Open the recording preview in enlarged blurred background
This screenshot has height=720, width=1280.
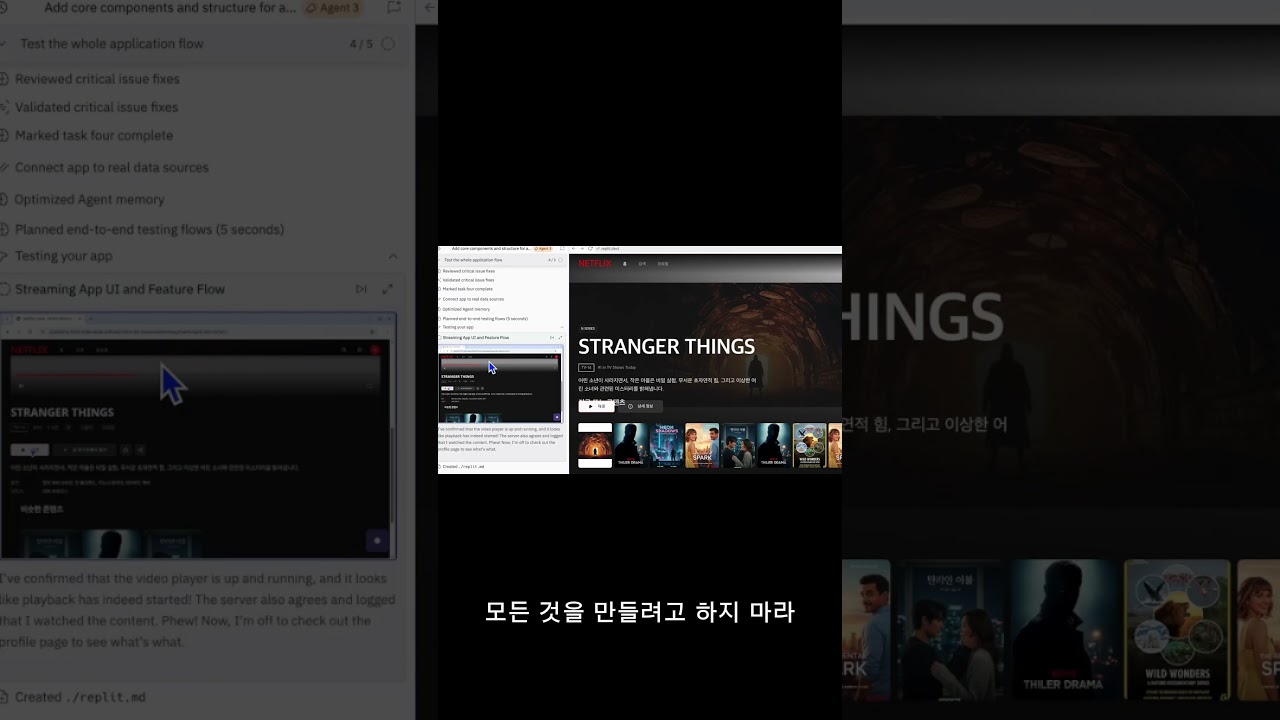point(198,436)
